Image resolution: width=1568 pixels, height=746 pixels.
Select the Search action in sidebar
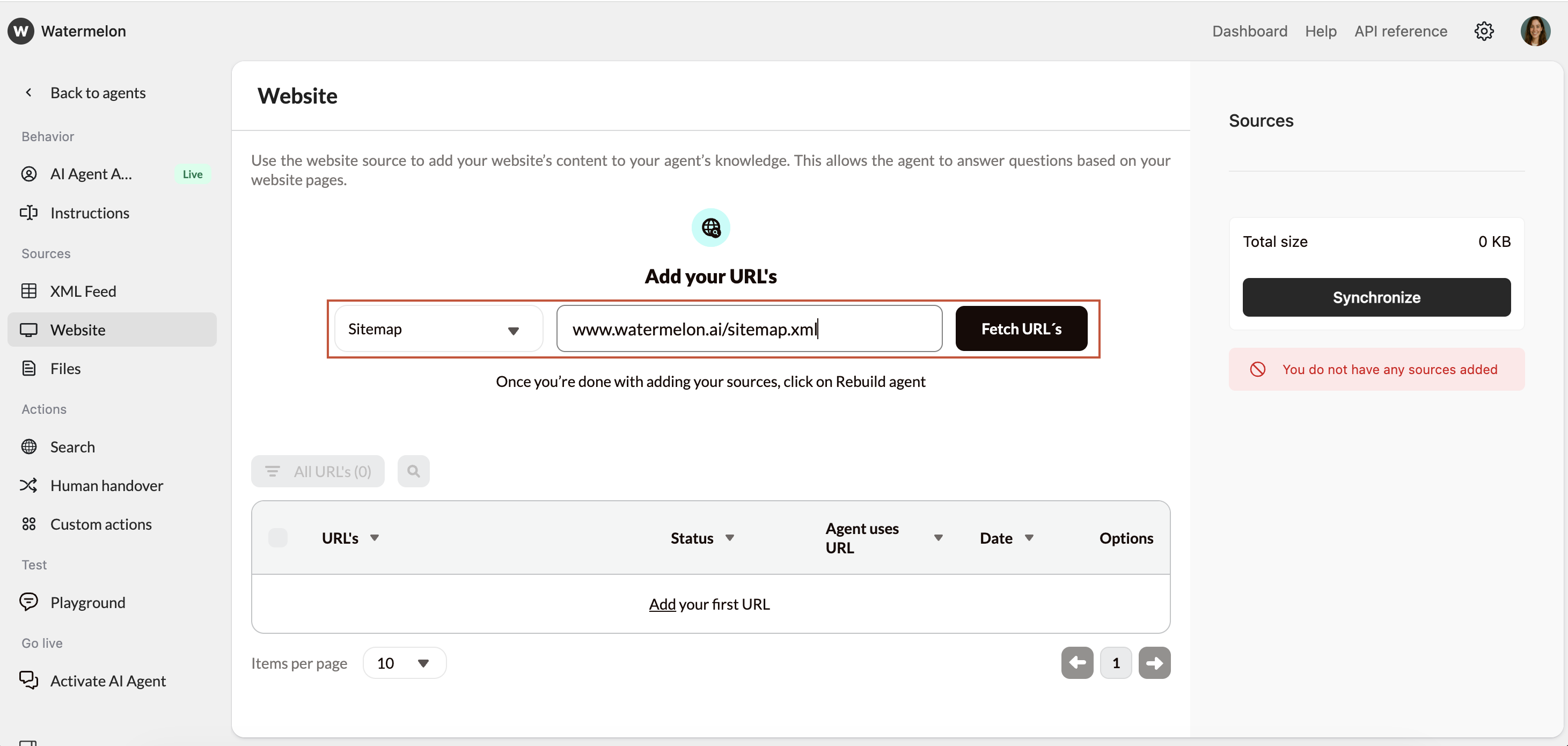point(72,447)
